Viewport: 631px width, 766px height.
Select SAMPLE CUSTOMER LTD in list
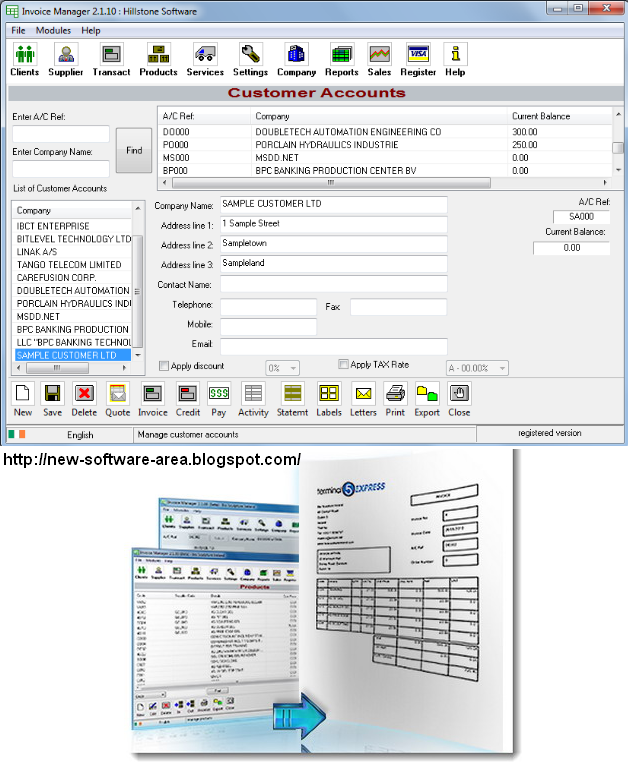(x=72, y=355)
